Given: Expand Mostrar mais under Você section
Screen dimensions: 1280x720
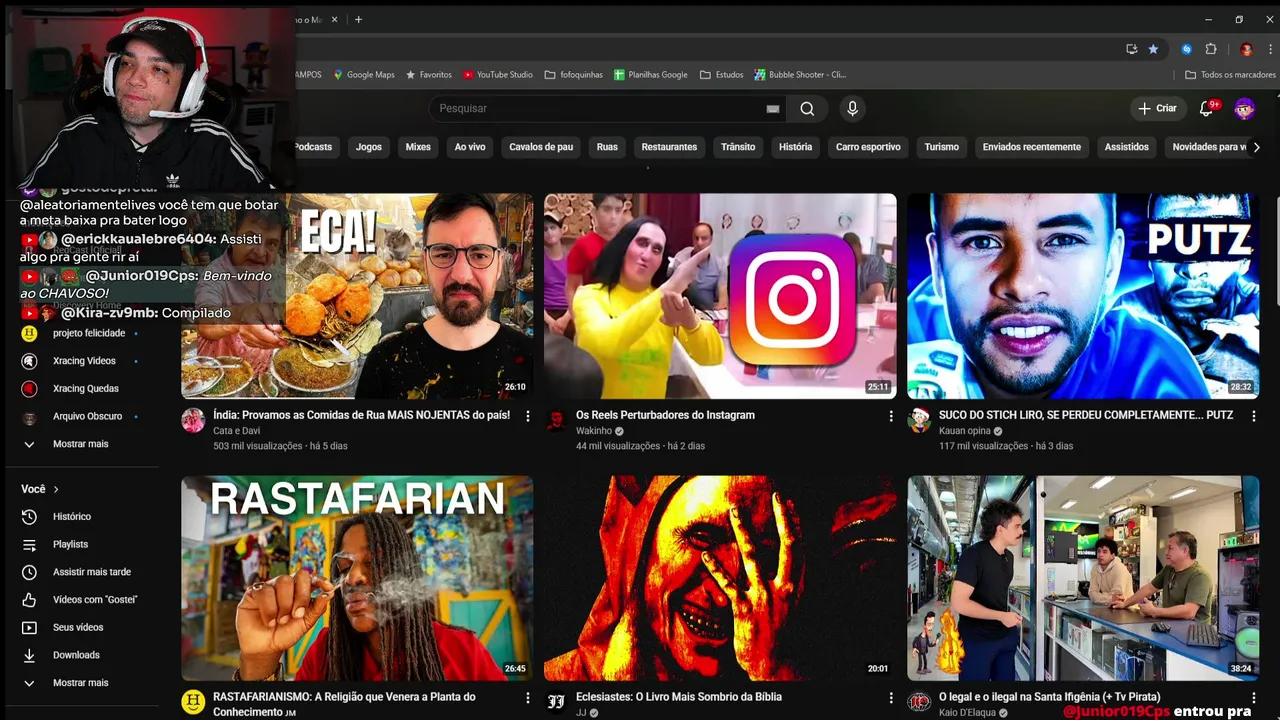Looking at the screenshot, I should point(82,683).
